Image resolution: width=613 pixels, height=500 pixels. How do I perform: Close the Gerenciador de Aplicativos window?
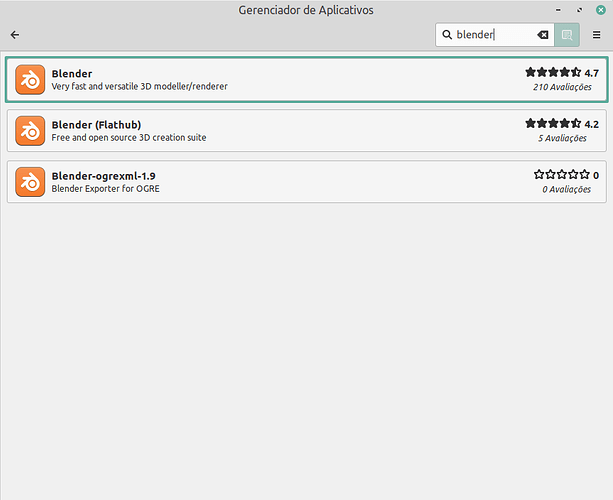[x=601, y=10]
